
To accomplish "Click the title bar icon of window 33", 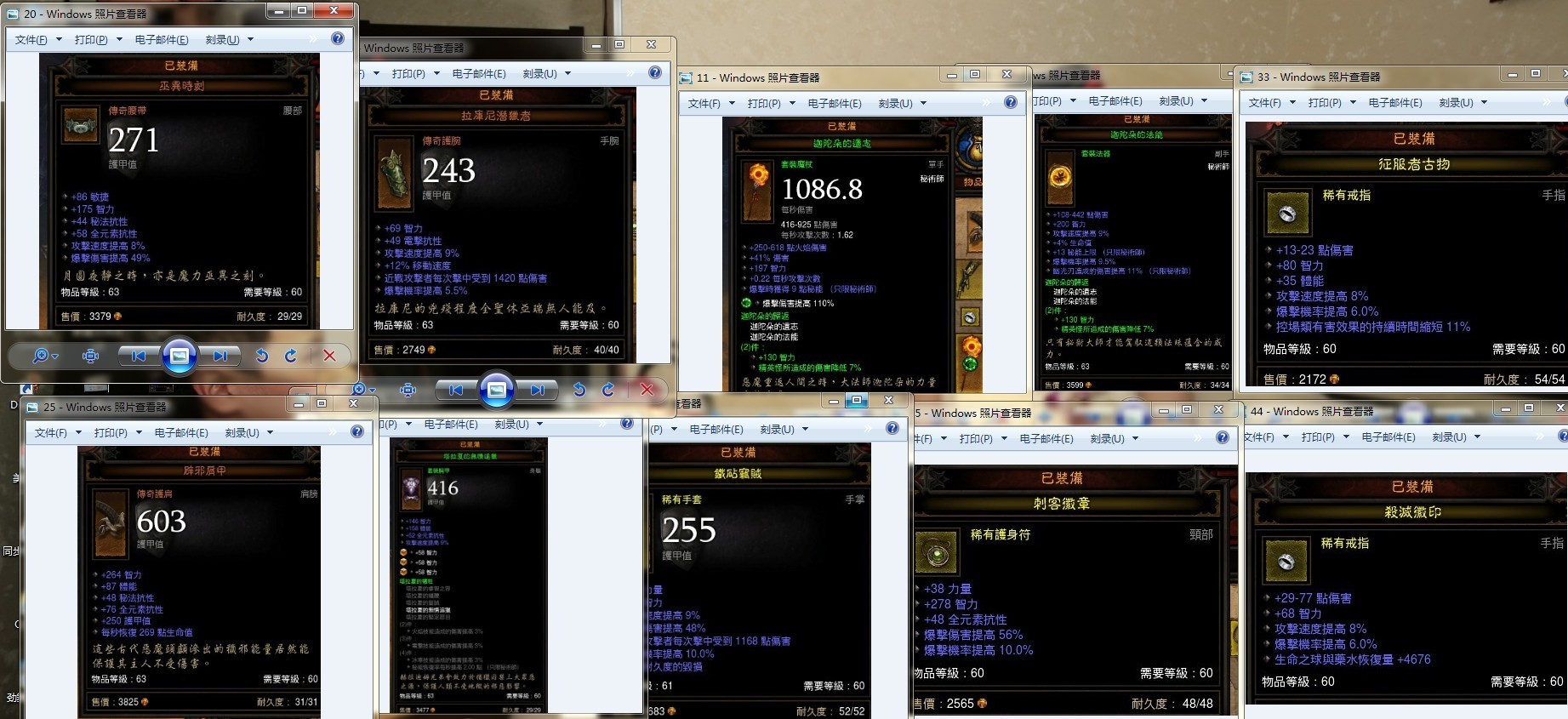I will 1247,77.
